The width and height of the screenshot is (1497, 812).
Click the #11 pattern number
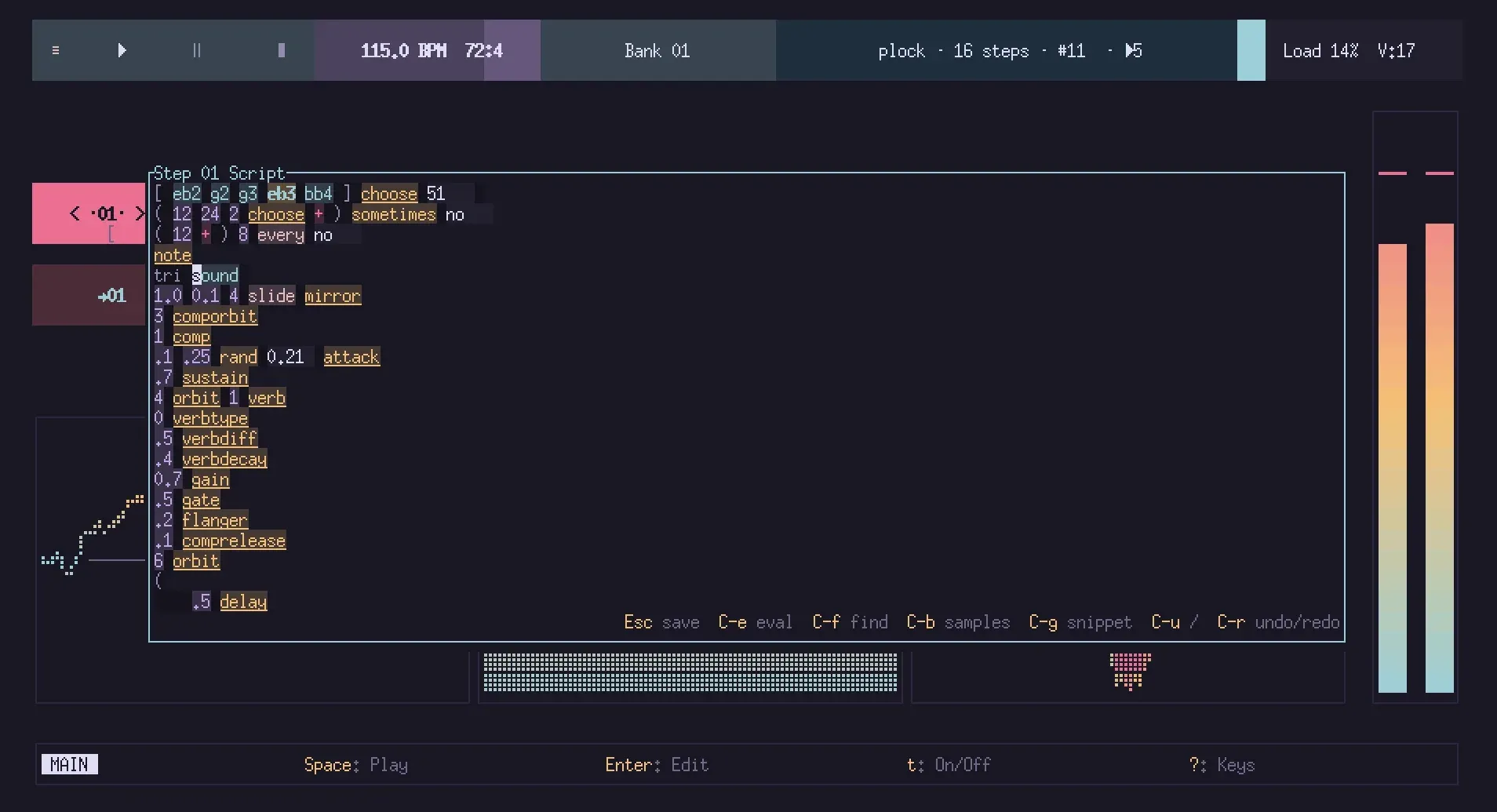(1071, 52)
